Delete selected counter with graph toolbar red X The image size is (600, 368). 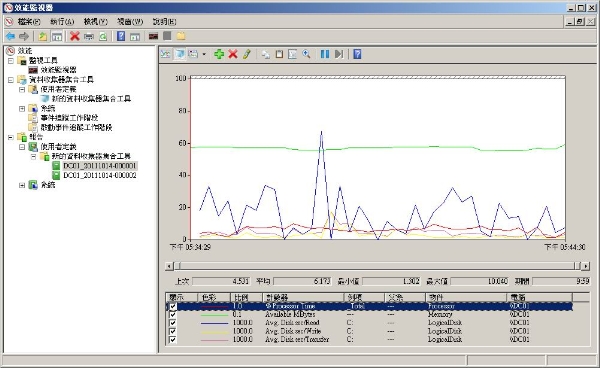click(233, 54)
